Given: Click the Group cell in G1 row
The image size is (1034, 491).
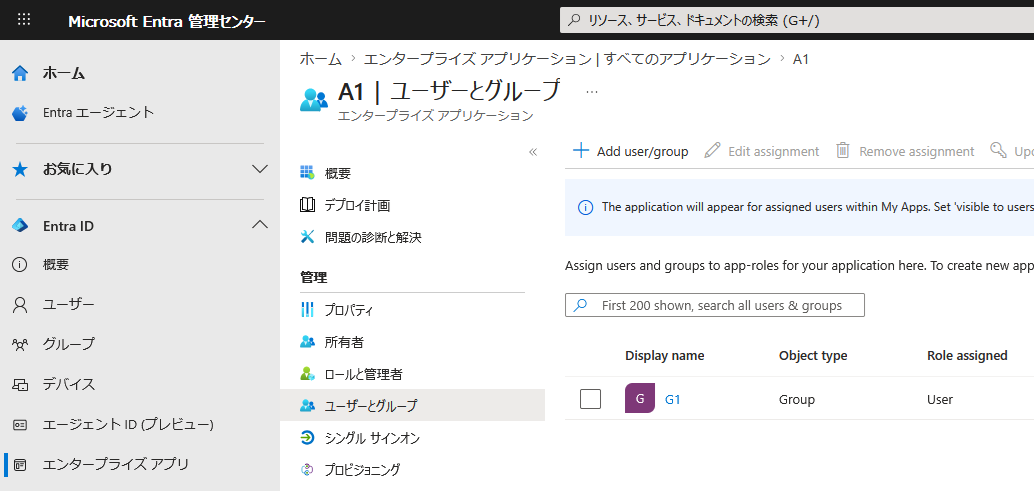Looking at the screenshot, I should pyautogui.click(x=797, y=399).
